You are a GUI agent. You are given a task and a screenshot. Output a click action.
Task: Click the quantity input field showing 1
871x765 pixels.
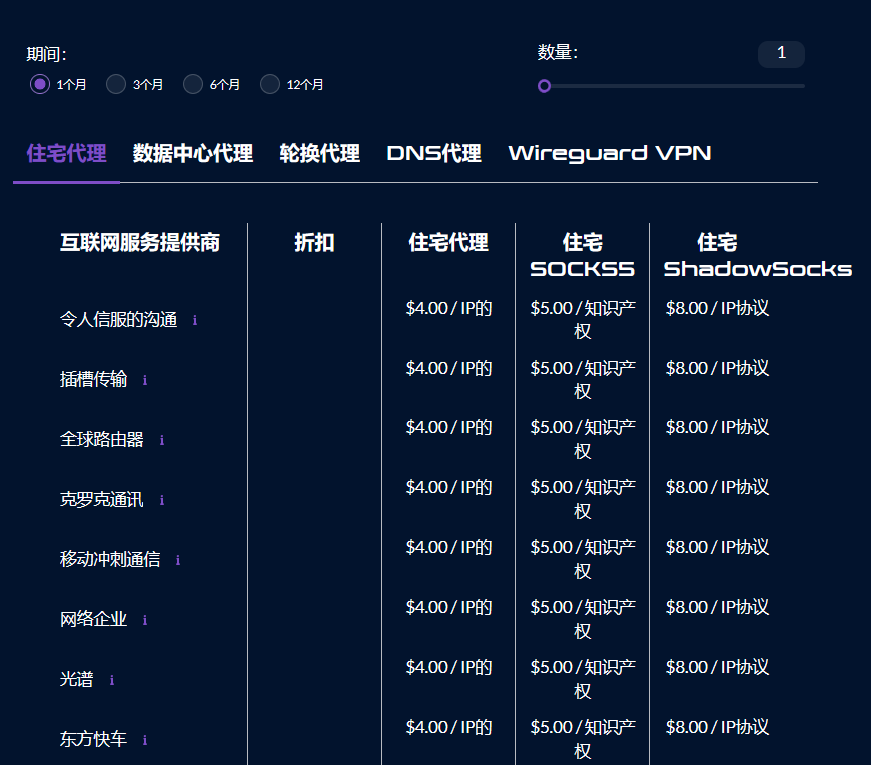pos(781,54)
